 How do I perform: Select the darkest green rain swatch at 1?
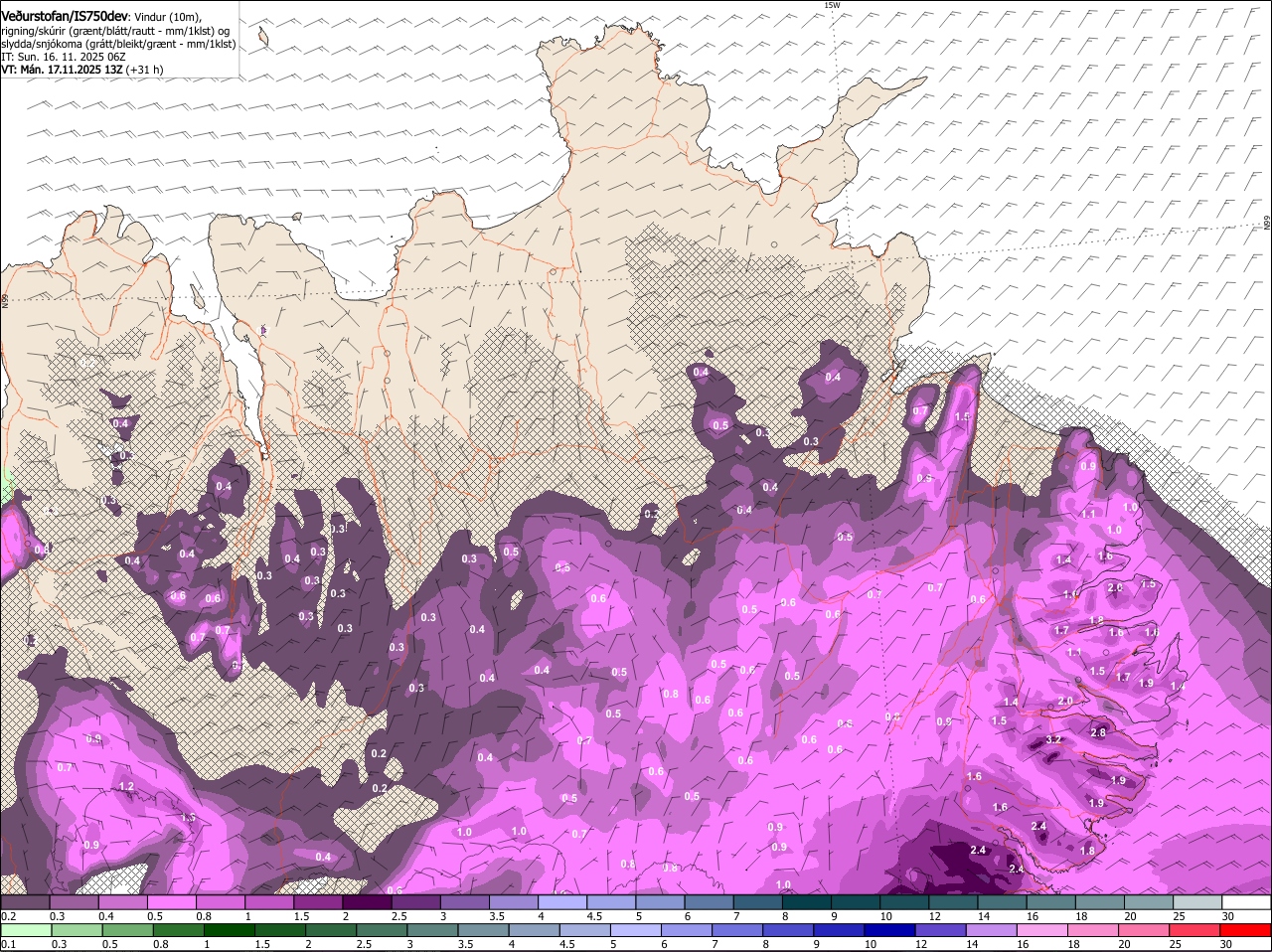tap(231, 930)
